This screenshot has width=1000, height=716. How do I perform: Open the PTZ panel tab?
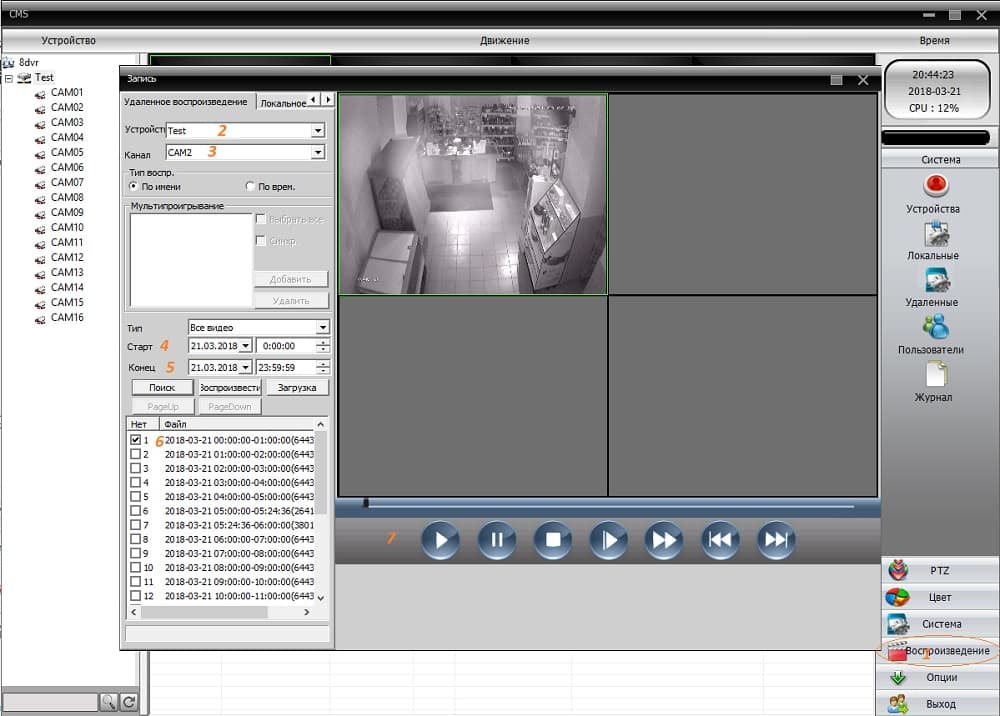[x=937, y=571]
